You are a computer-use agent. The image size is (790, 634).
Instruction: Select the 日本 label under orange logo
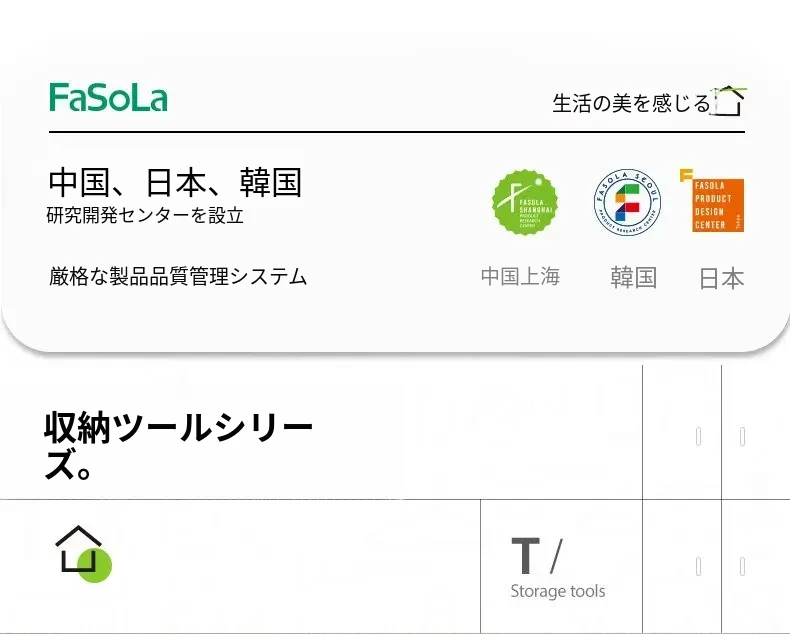coord(721,279)
